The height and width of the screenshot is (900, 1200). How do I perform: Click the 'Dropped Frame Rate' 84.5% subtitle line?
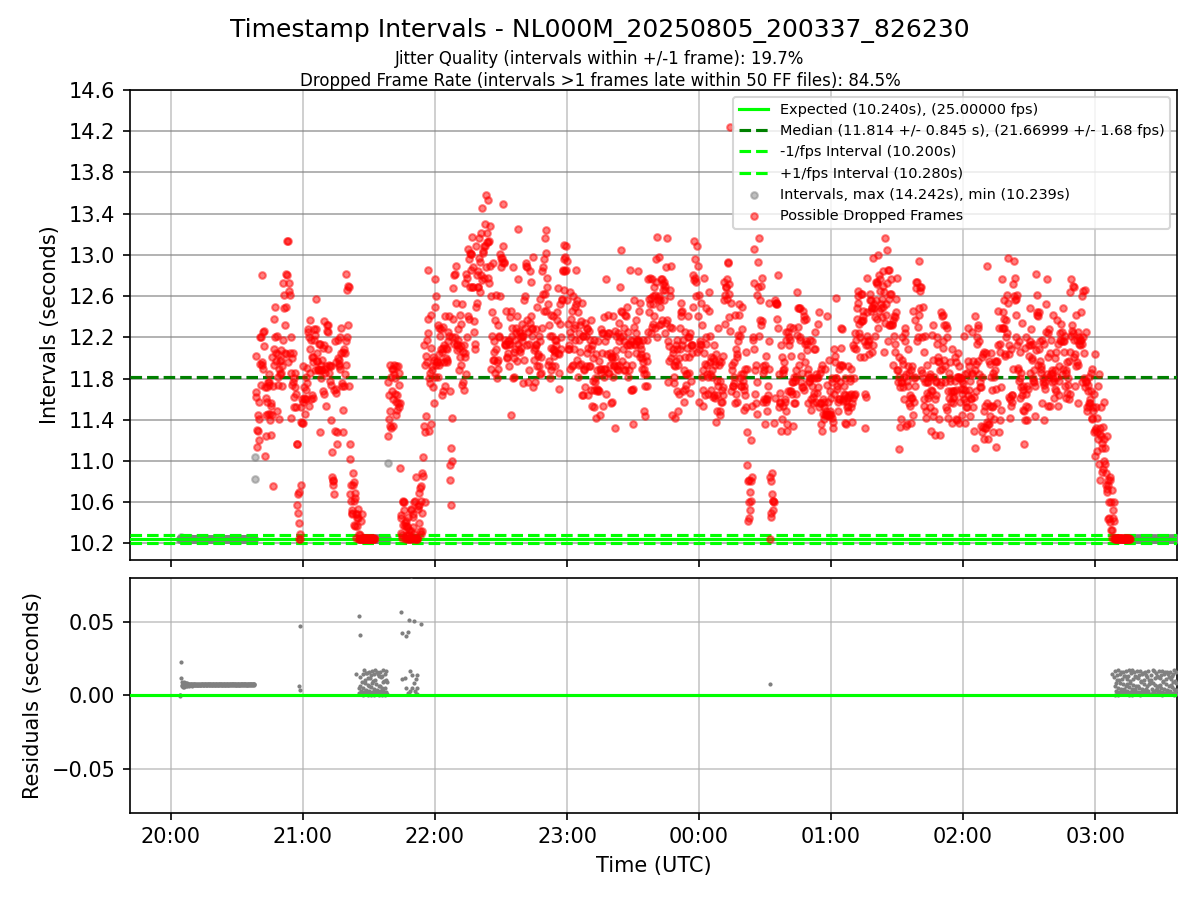coord(600,79)
